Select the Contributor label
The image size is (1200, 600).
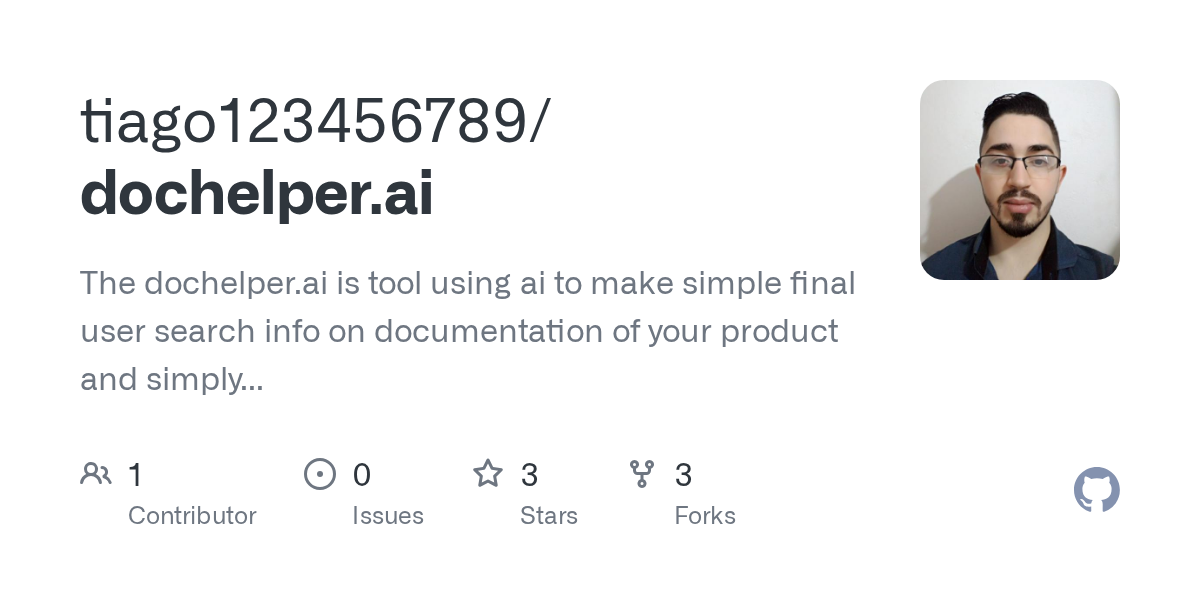[x=192, y=516]
